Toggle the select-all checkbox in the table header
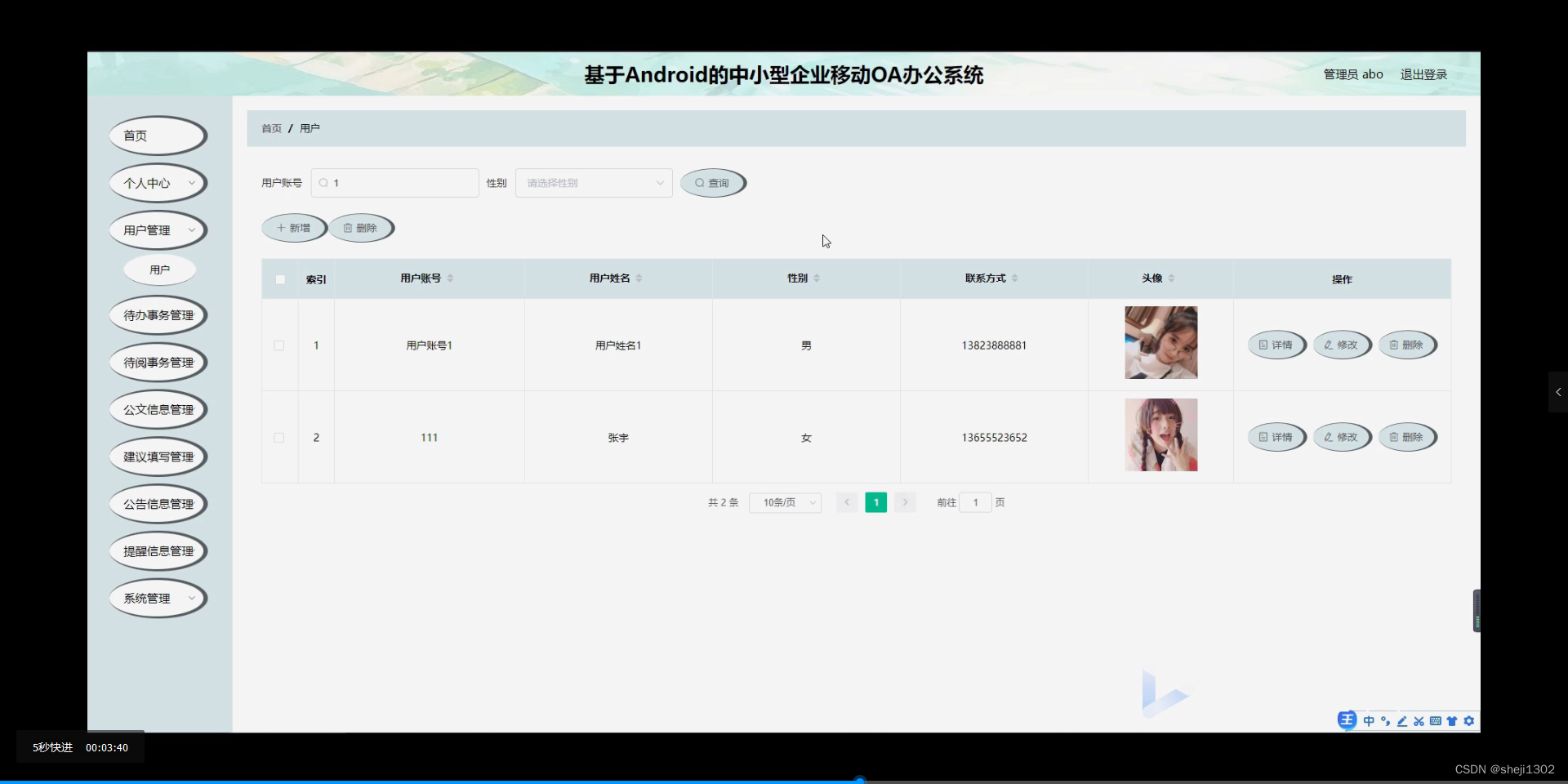1568x784 pixels. (279, 278)
